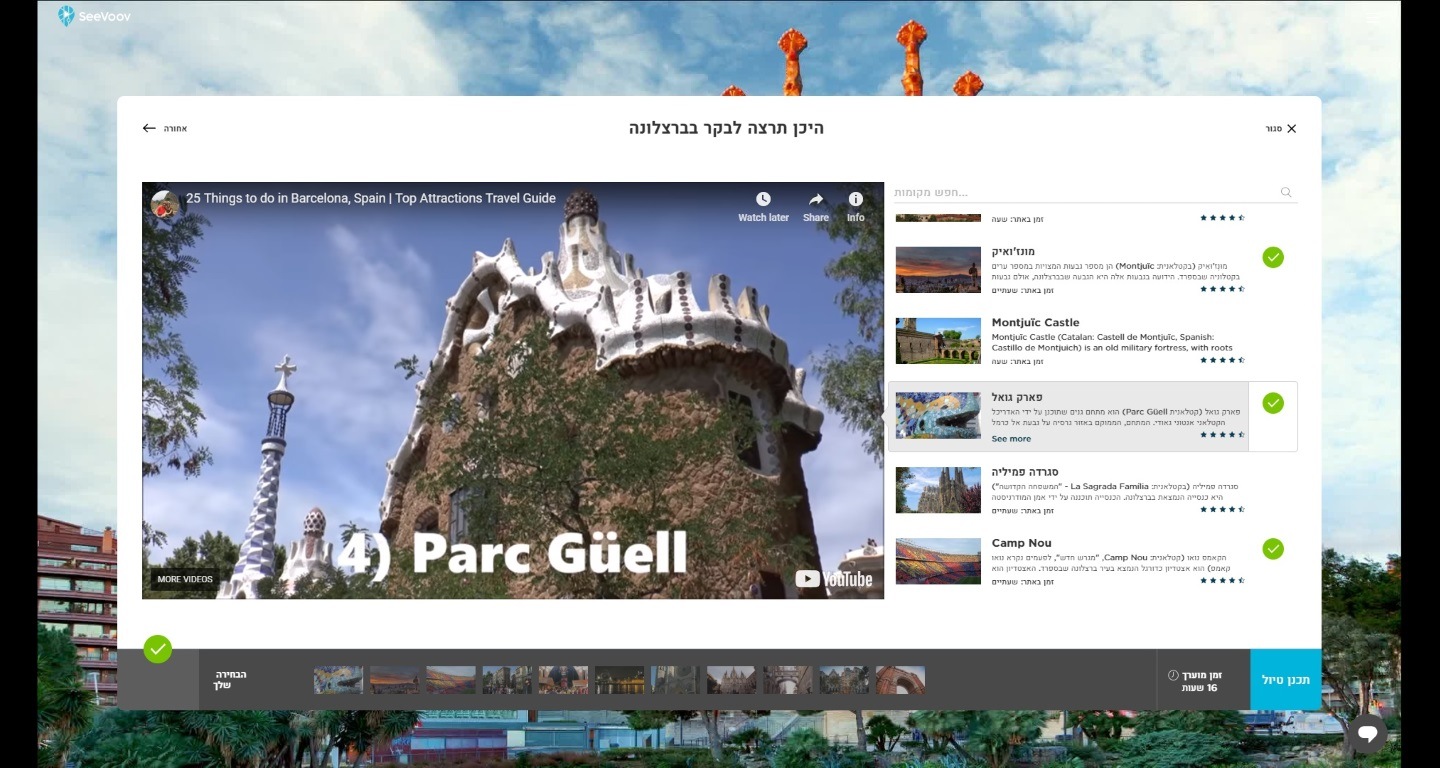Image resolution: width=1440 pixels, height=768 pixels.
Task: Select the סגרדה פמיליה title
Action: [x=1025, y=471]
